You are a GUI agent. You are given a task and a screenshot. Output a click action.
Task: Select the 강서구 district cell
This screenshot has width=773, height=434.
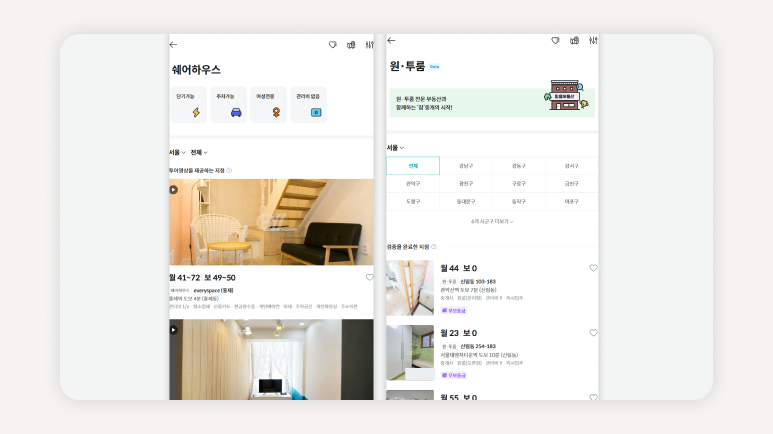tap(571, 166)
